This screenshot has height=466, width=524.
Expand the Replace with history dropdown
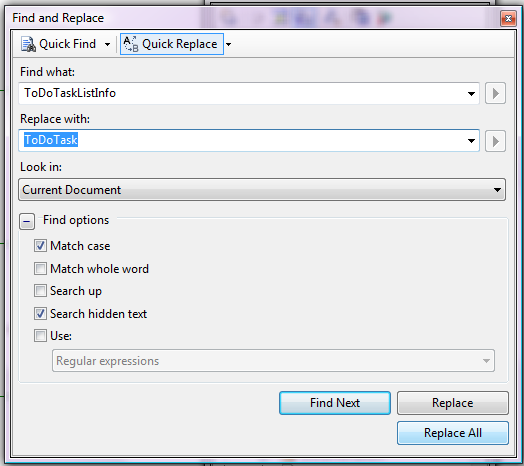coord(471,141)
